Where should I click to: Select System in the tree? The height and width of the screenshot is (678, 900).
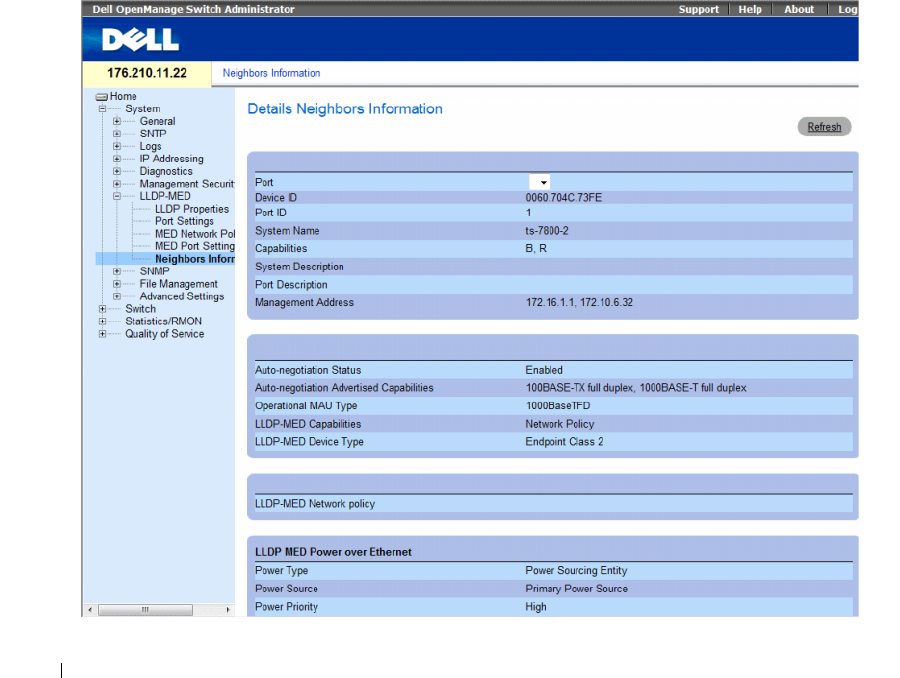point(143,109)
